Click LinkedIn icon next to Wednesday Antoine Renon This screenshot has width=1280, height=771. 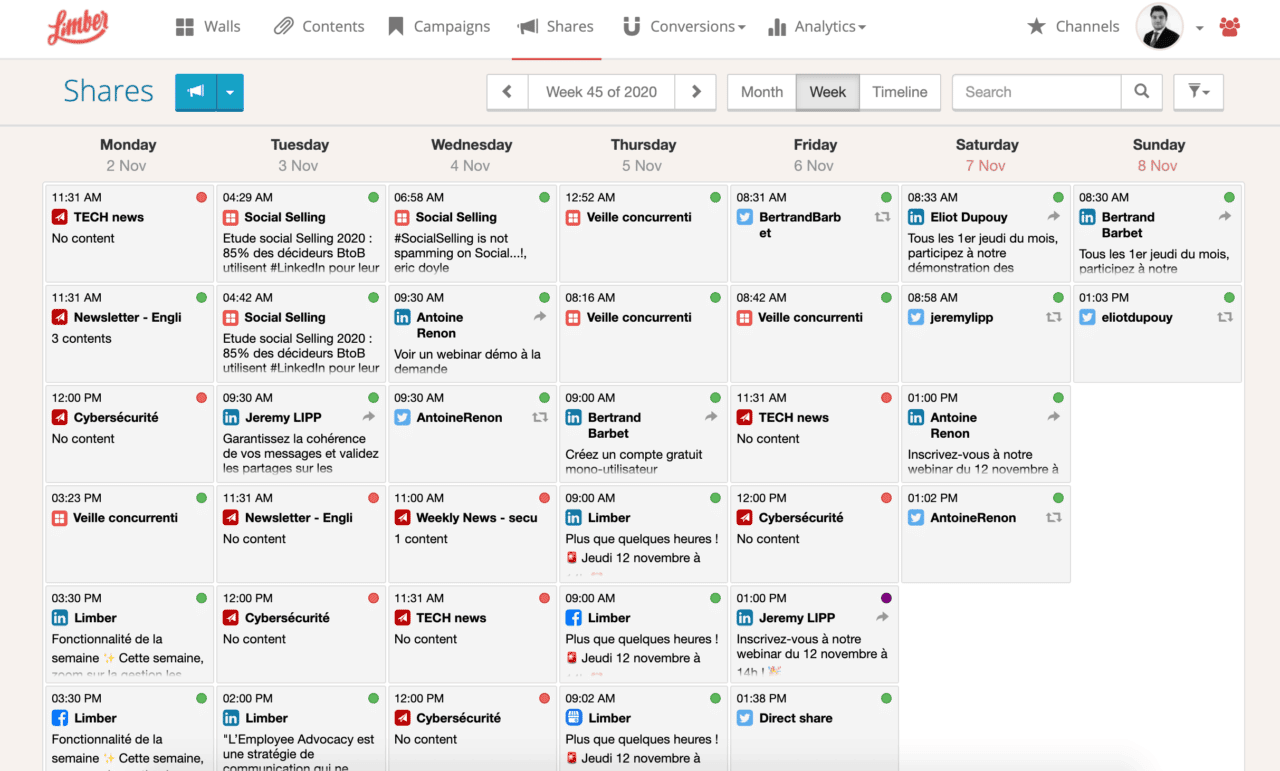coord(402,317)
